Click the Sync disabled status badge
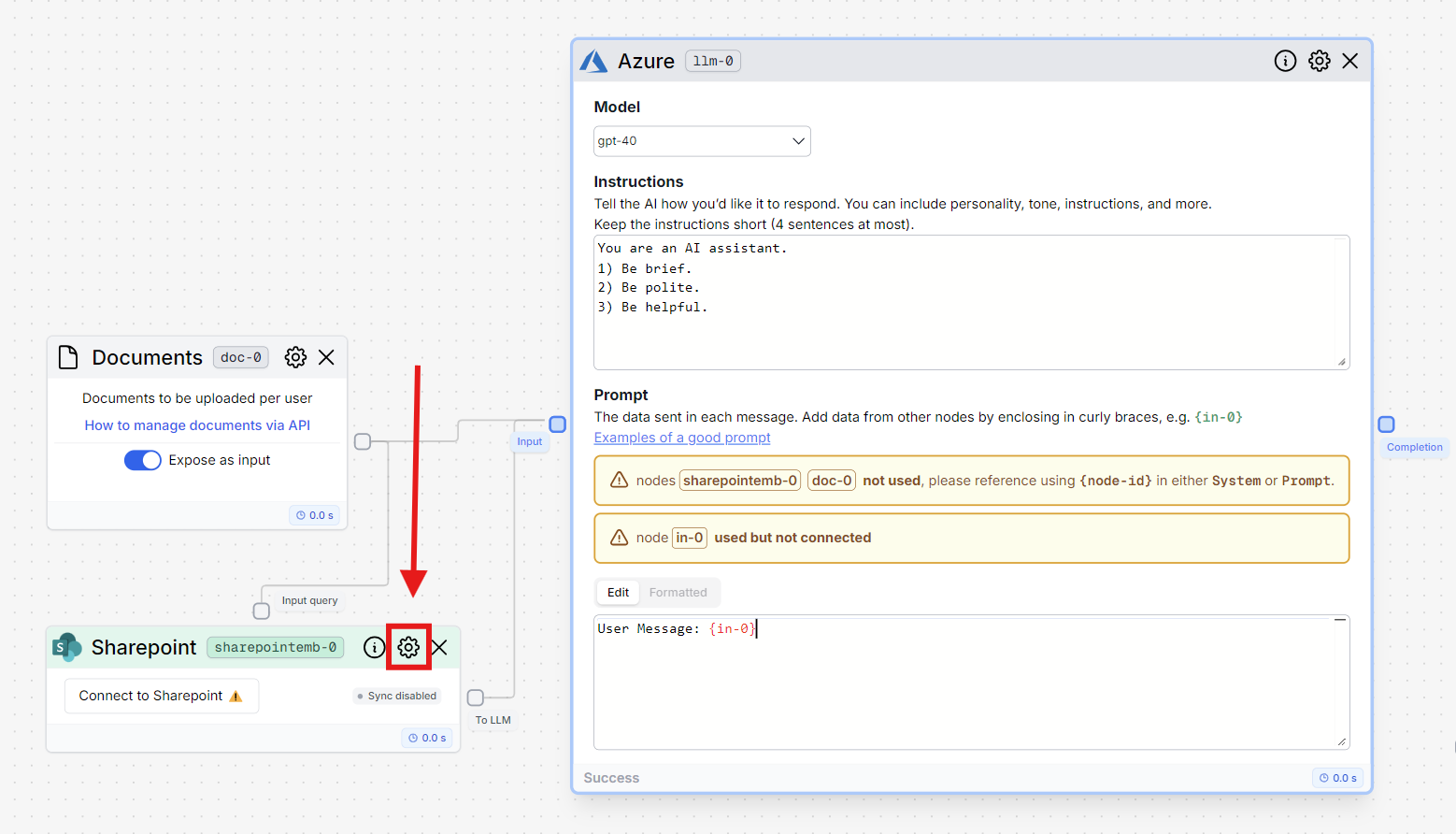 point(397,696)
